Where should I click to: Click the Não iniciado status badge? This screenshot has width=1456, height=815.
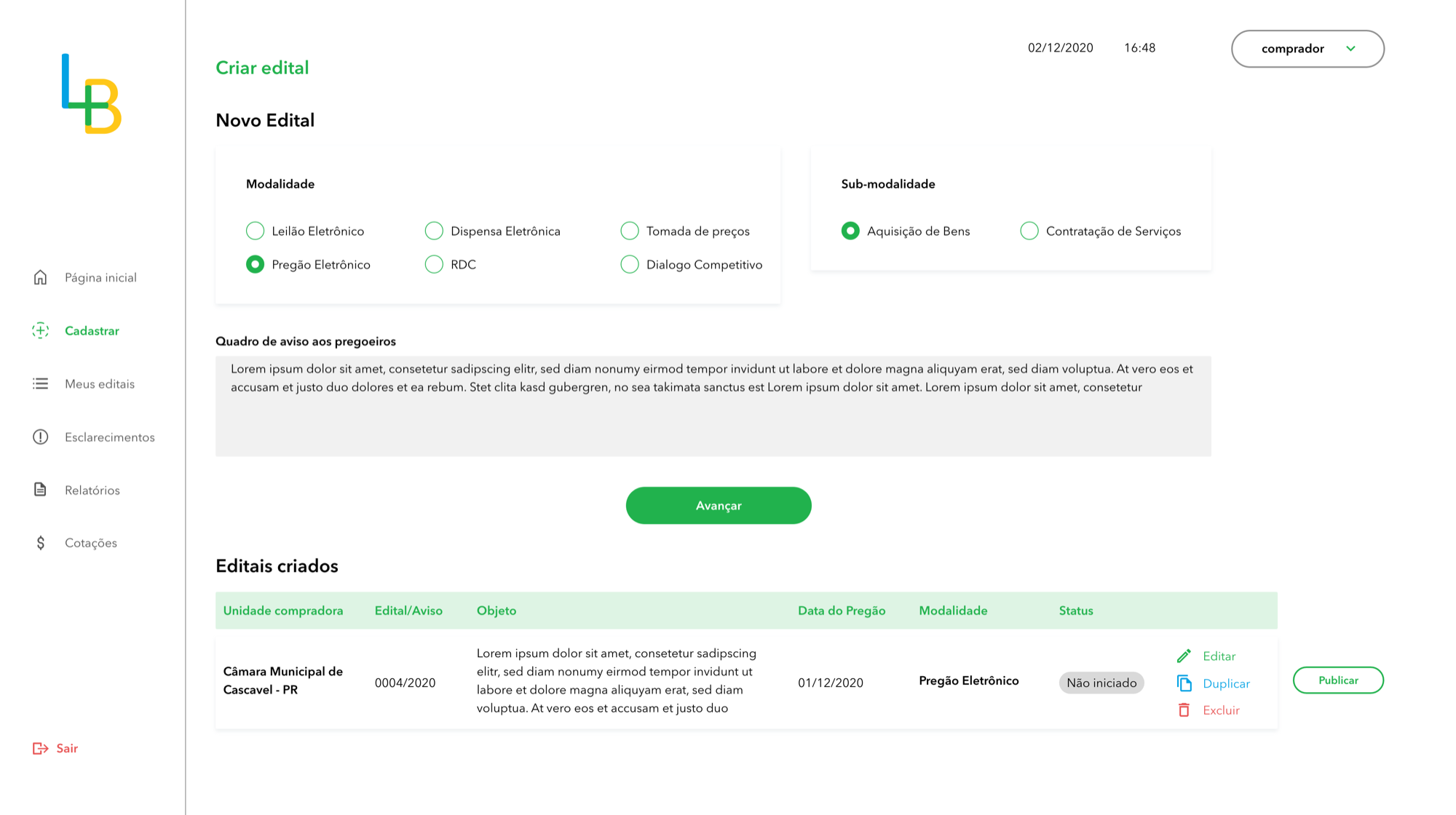(x=1101, y=683)
